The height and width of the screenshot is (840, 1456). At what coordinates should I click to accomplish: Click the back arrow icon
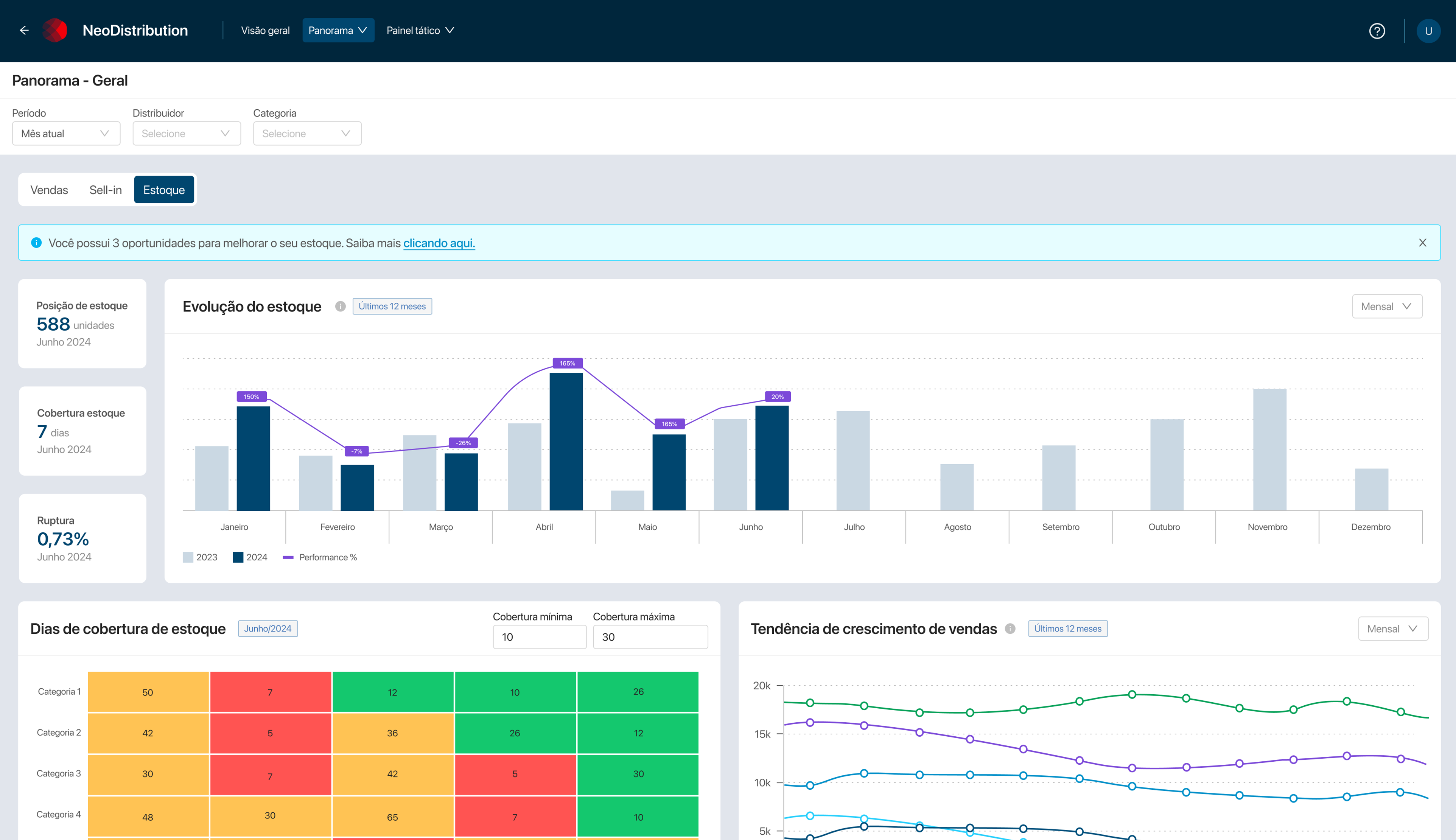click(24, 31)
